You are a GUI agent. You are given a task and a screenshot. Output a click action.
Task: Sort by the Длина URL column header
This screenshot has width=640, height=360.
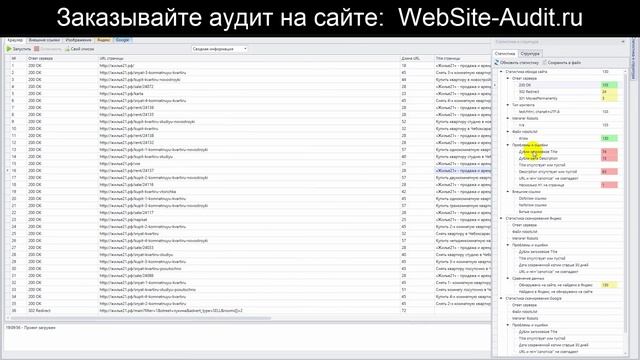click(x=417, y=58)
